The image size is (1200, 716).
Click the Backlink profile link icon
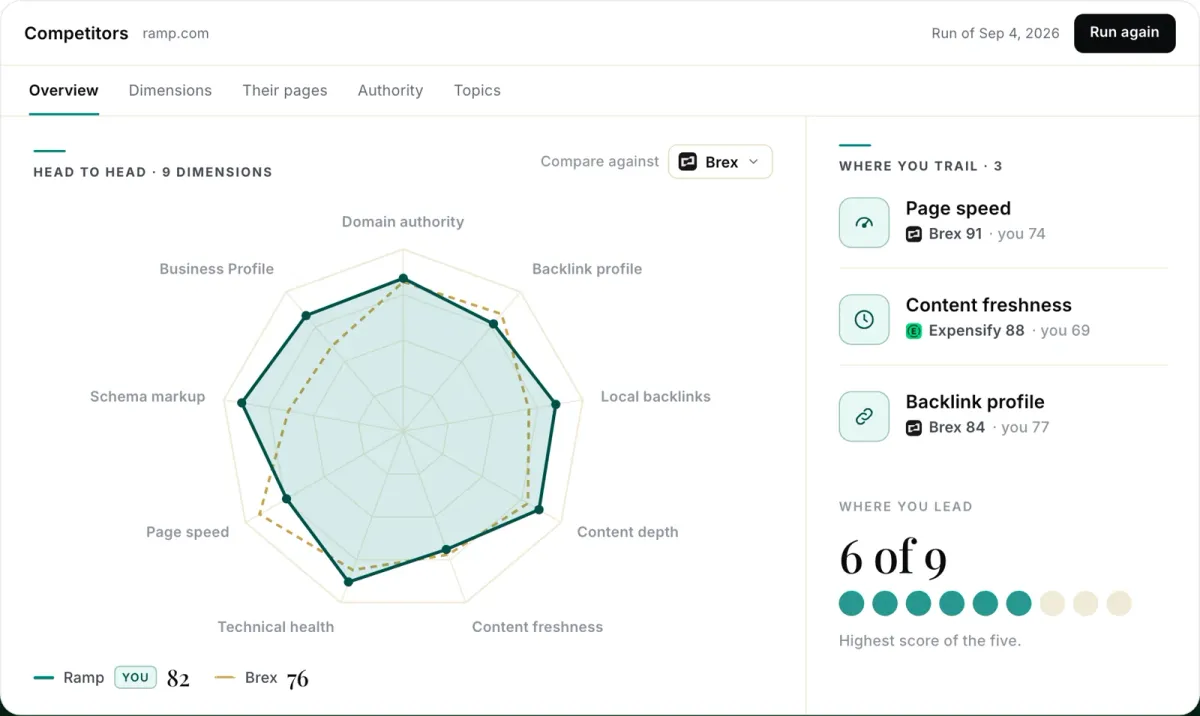coord(864,416)
